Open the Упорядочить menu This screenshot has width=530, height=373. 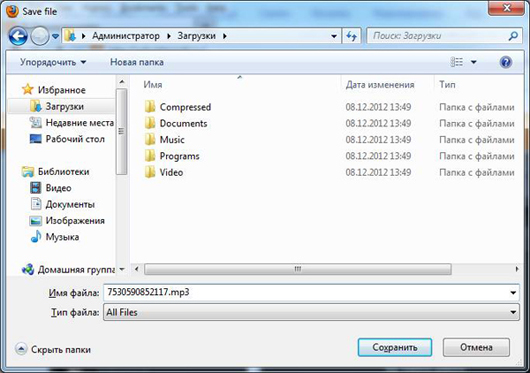click(x=53, y=62)
